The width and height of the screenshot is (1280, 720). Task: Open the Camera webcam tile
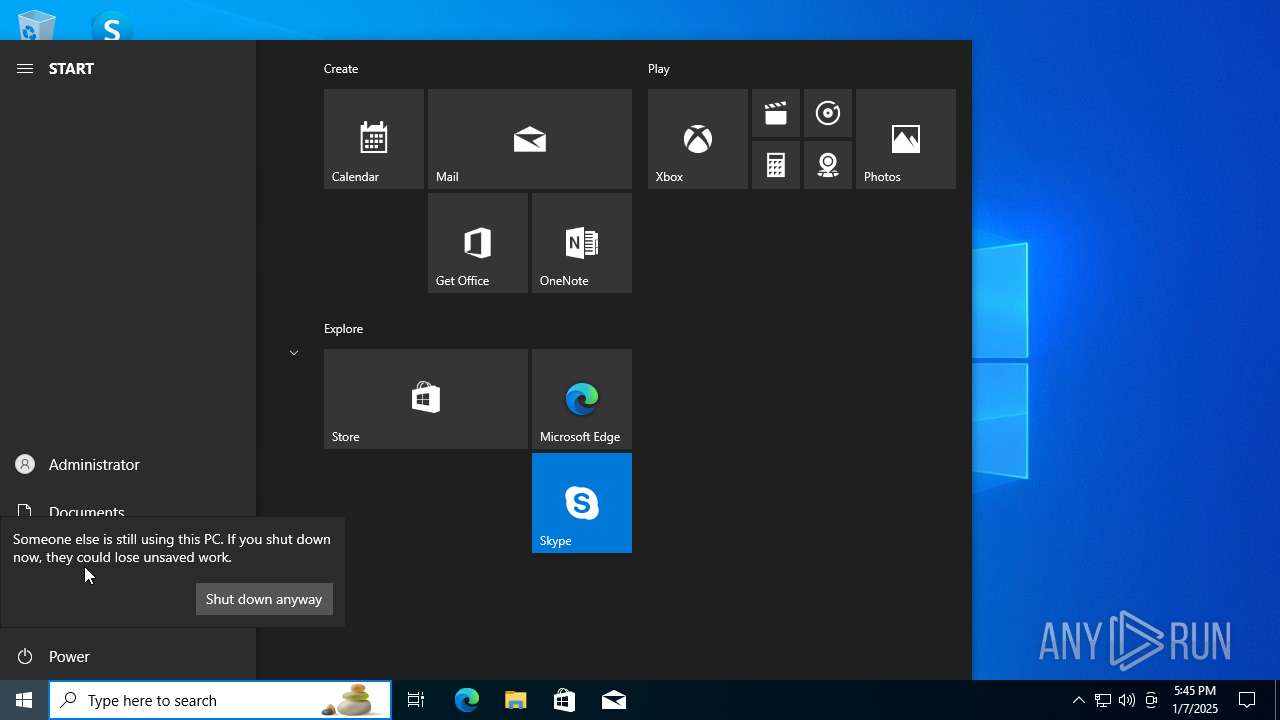tap(828, 165)
